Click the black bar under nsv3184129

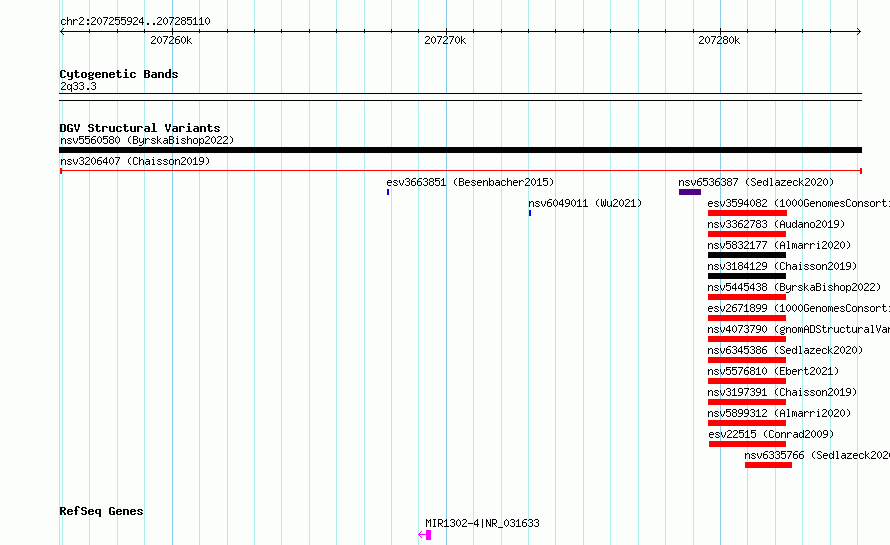tap(747, 276)
